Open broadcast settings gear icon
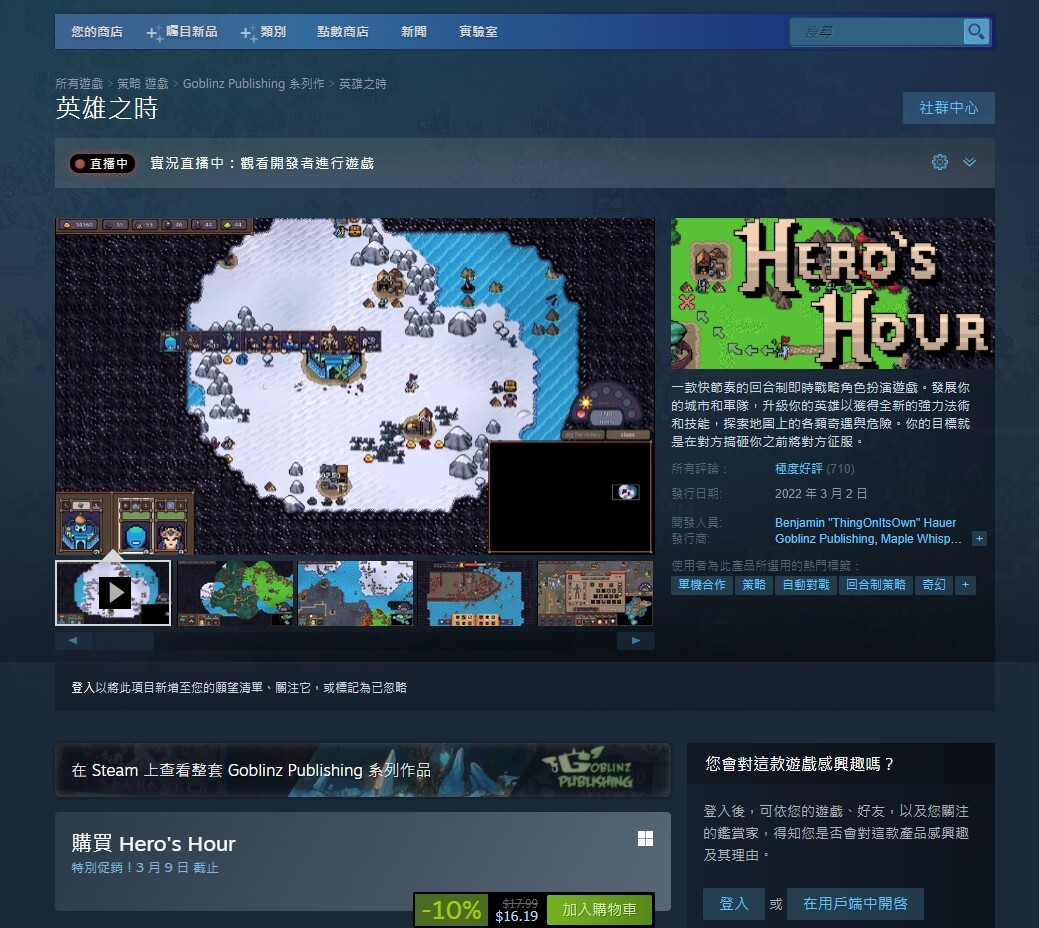 pos(940,162)
